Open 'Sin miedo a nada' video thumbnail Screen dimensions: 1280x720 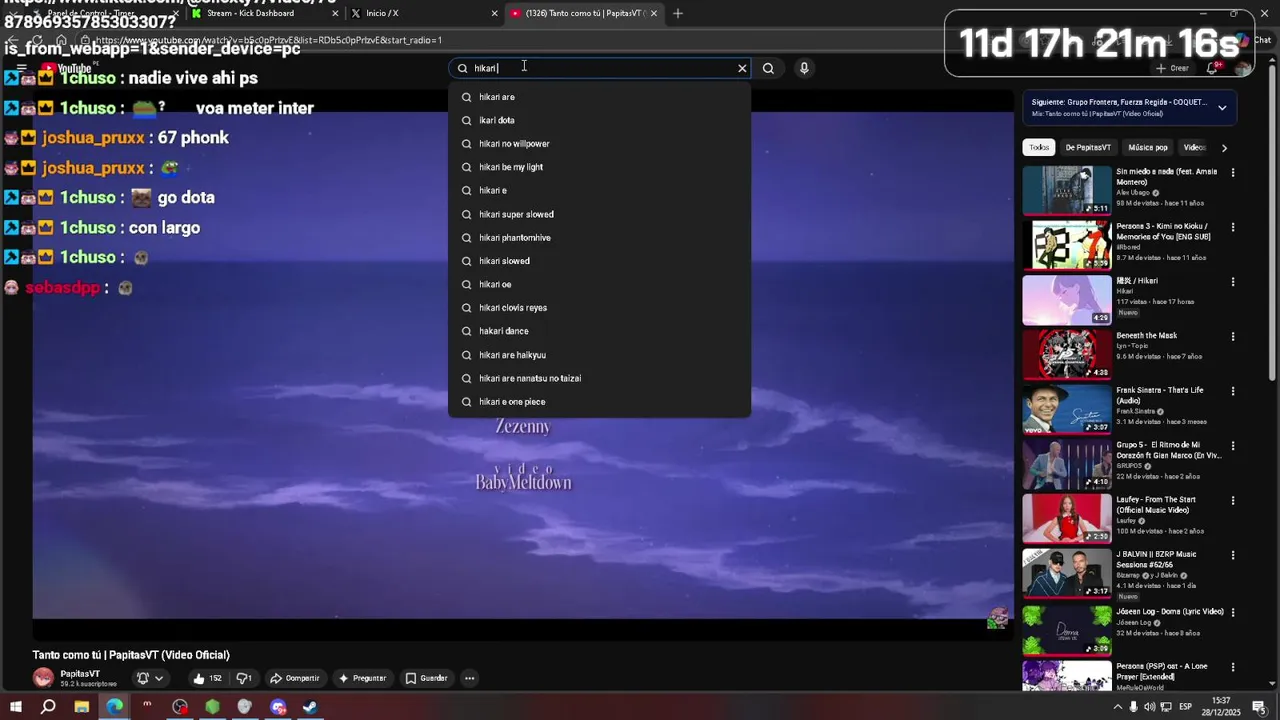[x=1067, y=190]
